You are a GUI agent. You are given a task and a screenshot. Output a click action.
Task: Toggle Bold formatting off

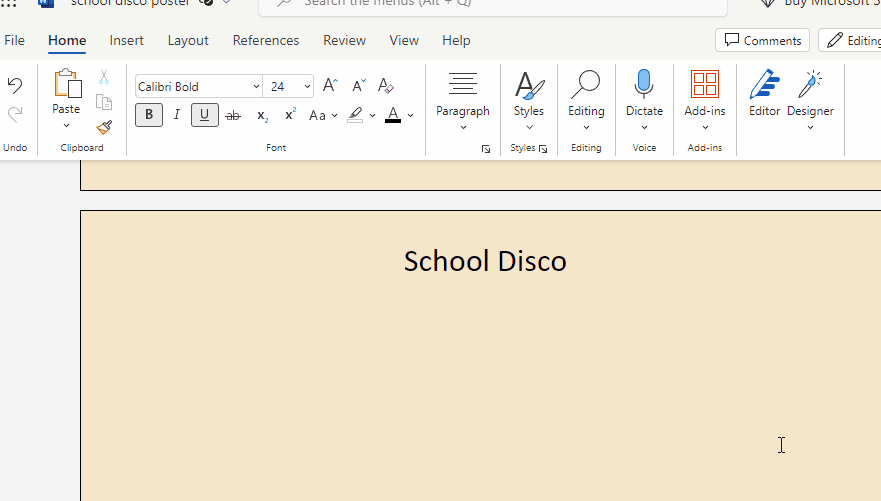(x=149, y=115)
